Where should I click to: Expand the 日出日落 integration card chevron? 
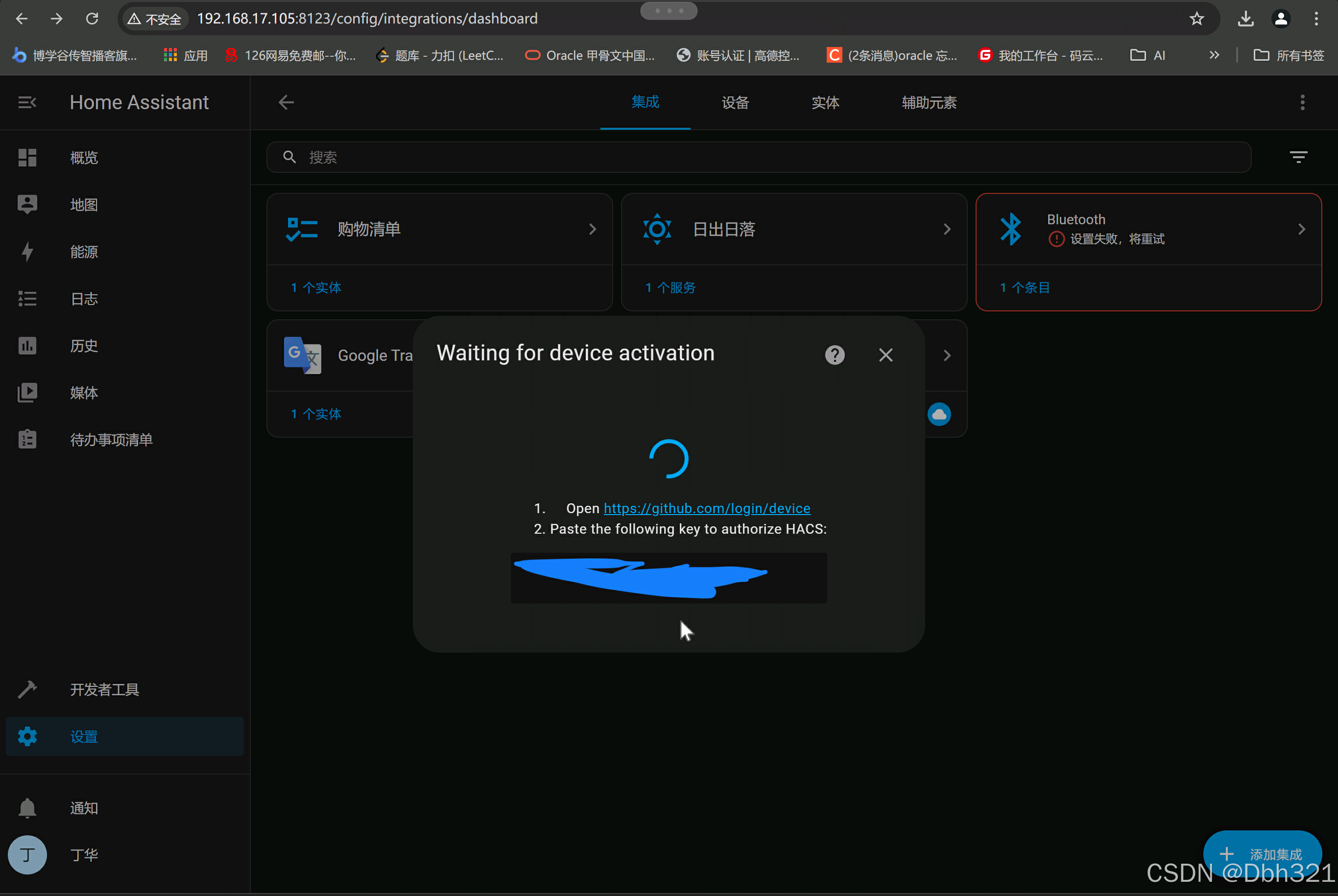pyautogui.click(x=947, y=229)
